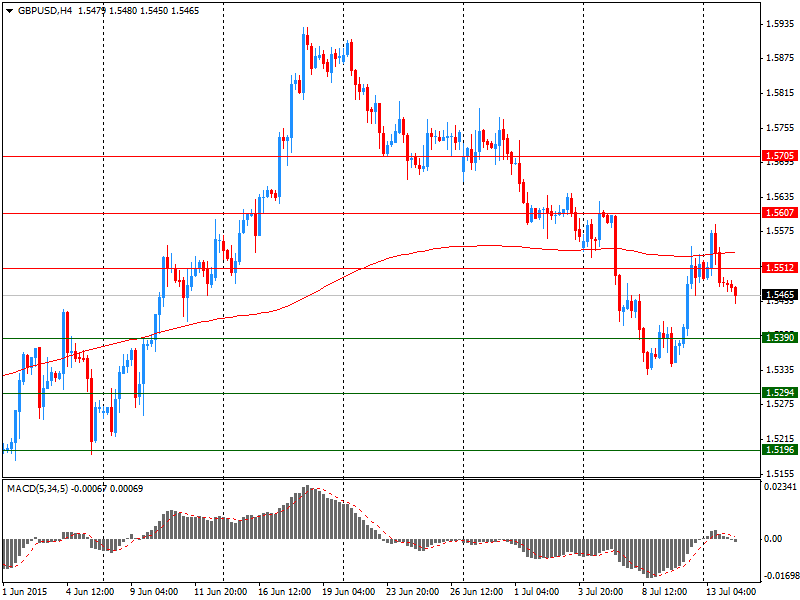Click the 23 Jun 20:00 time label
This screenshot has width=800, height=600.
[x=412, y=592]
